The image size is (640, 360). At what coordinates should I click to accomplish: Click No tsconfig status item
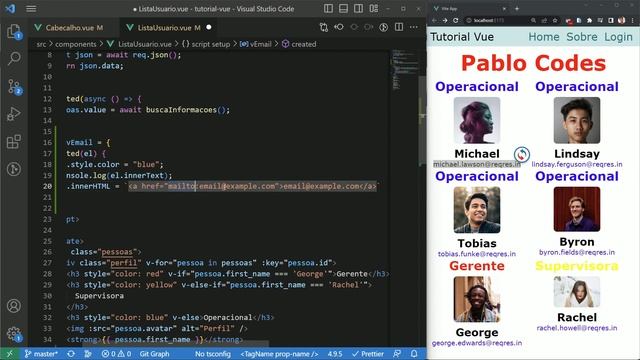213,354
